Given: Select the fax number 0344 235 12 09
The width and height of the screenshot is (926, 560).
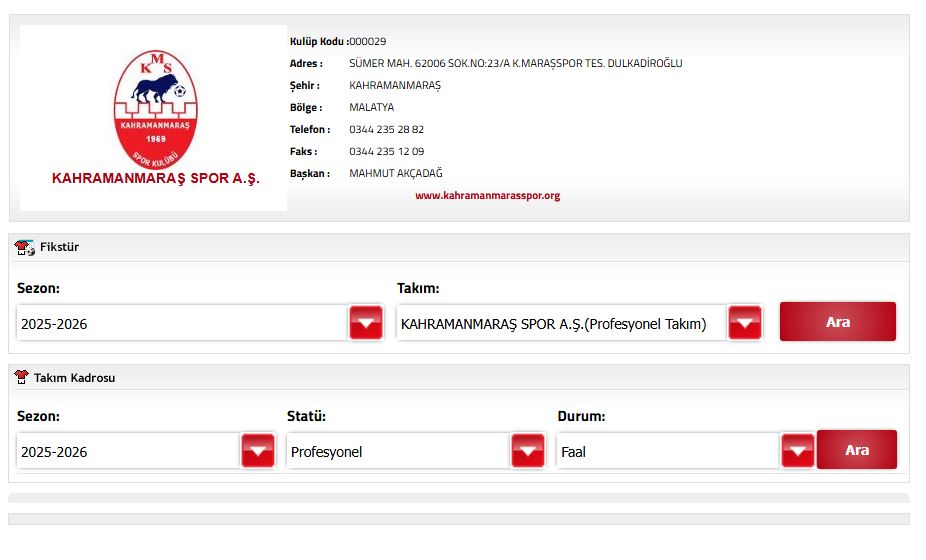Looking at the screenshot, I should [x=386, y=151].
